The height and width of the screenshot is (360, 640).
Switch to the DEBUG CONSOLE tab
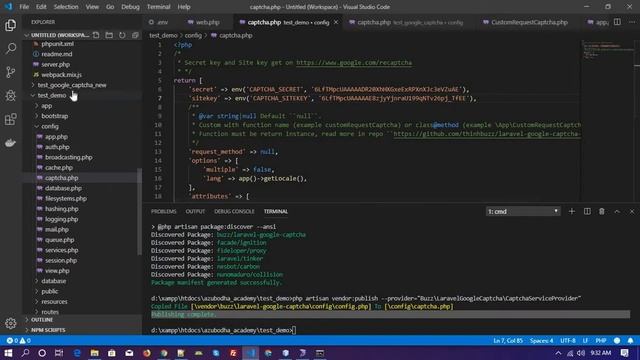click(234, 211)
